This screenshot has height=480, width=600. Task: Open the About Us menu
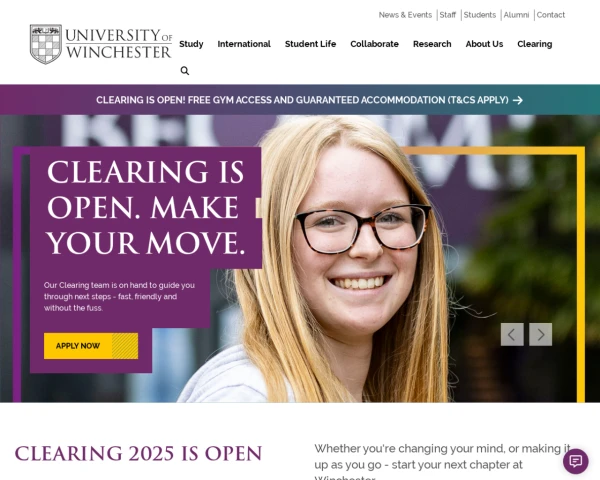pos(484,44)
